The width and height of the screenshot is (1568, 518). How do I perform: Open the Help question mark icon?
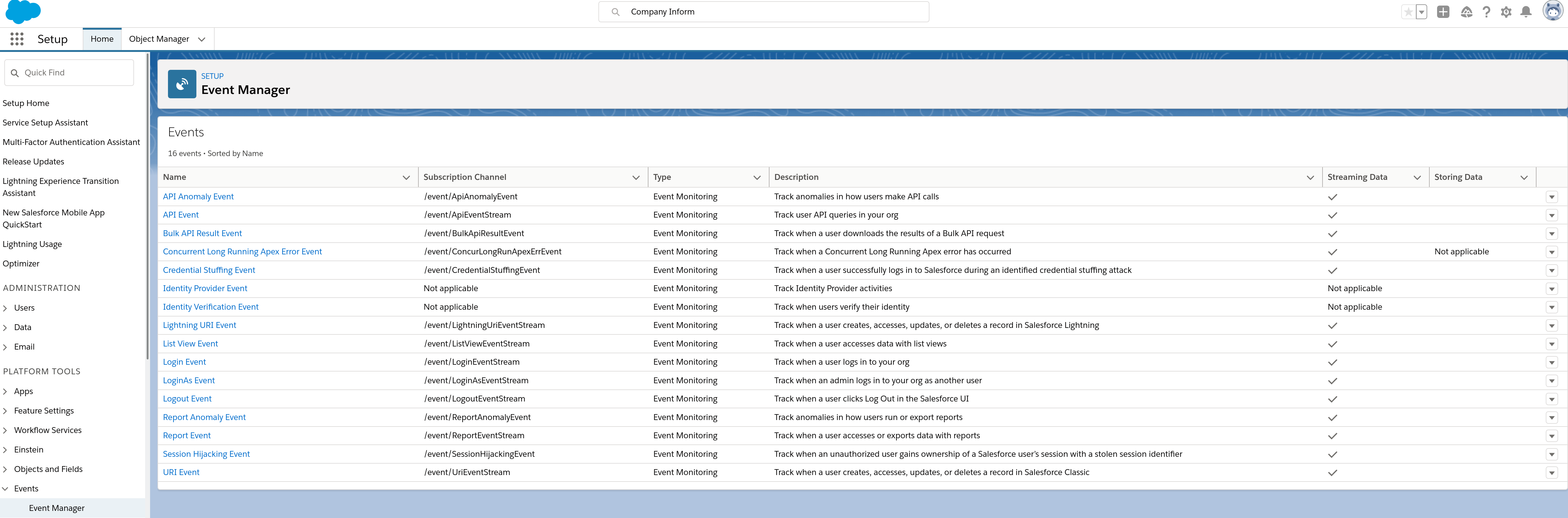click(x=1486, y=12)
